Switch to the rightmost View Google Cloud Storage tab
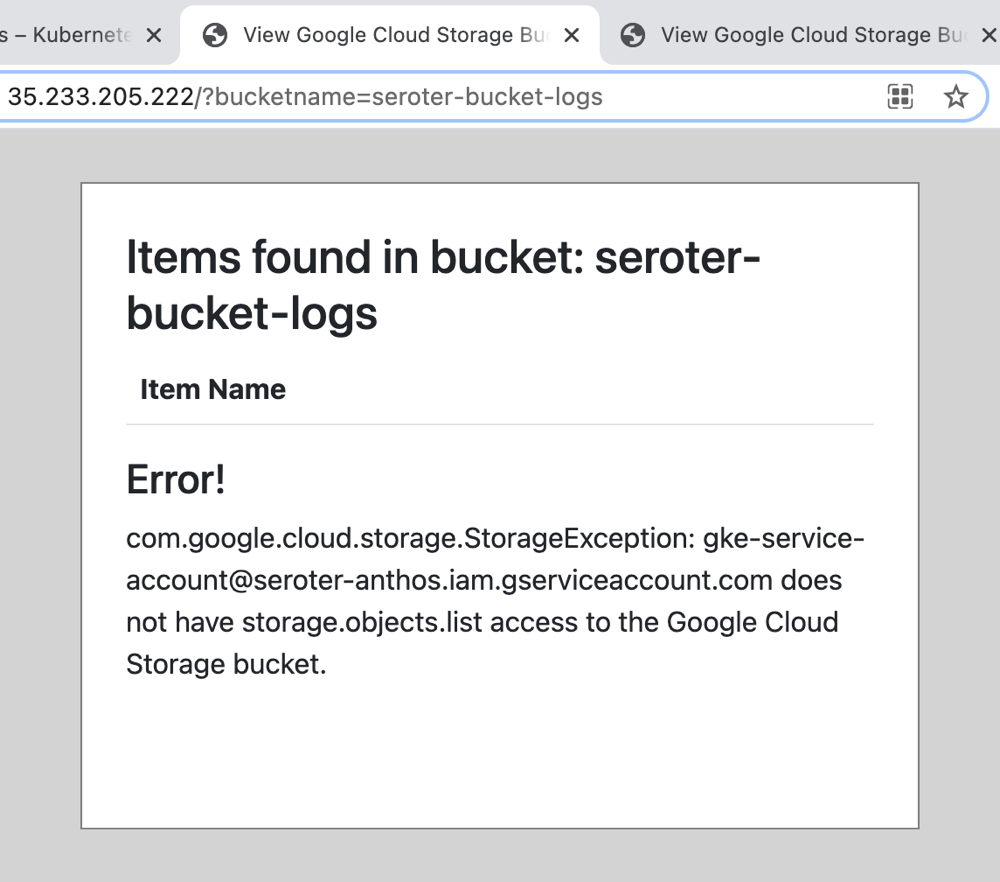Image resolution: width=1000 pixels, height=882 pixels. [812, 35]
